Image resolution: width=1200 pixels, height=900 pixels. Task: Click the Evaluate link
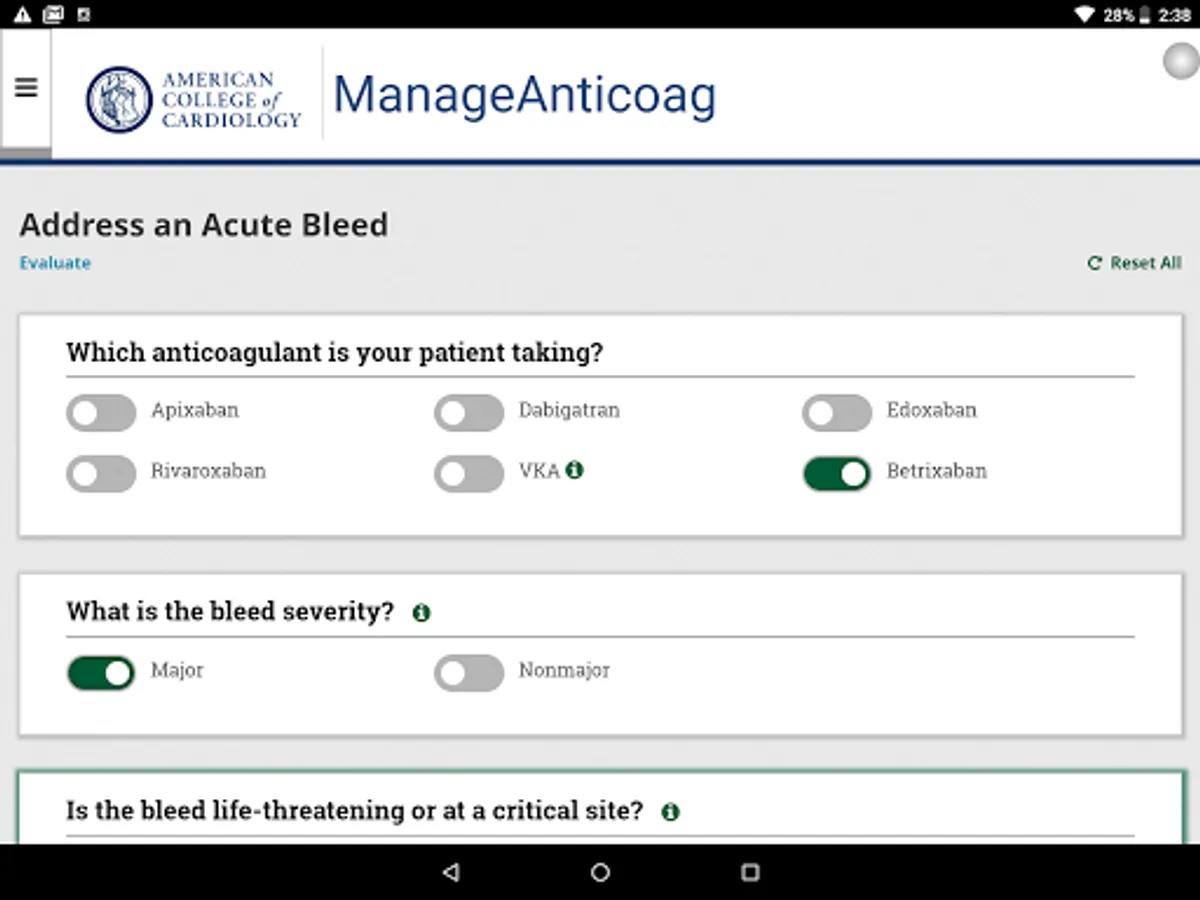click(55, 263)
